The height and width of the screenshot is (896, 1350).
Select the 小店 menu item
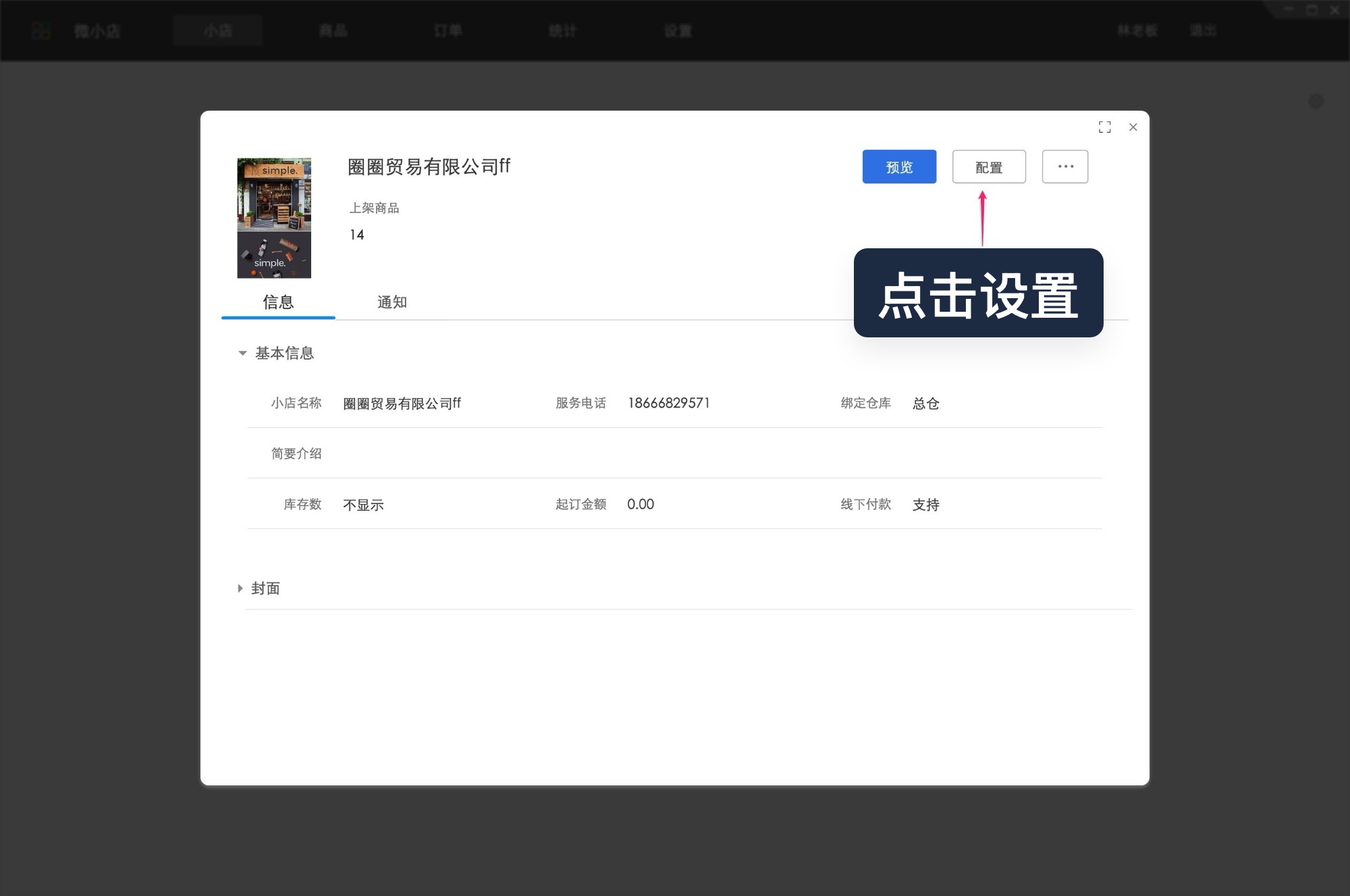coord(217,30)
